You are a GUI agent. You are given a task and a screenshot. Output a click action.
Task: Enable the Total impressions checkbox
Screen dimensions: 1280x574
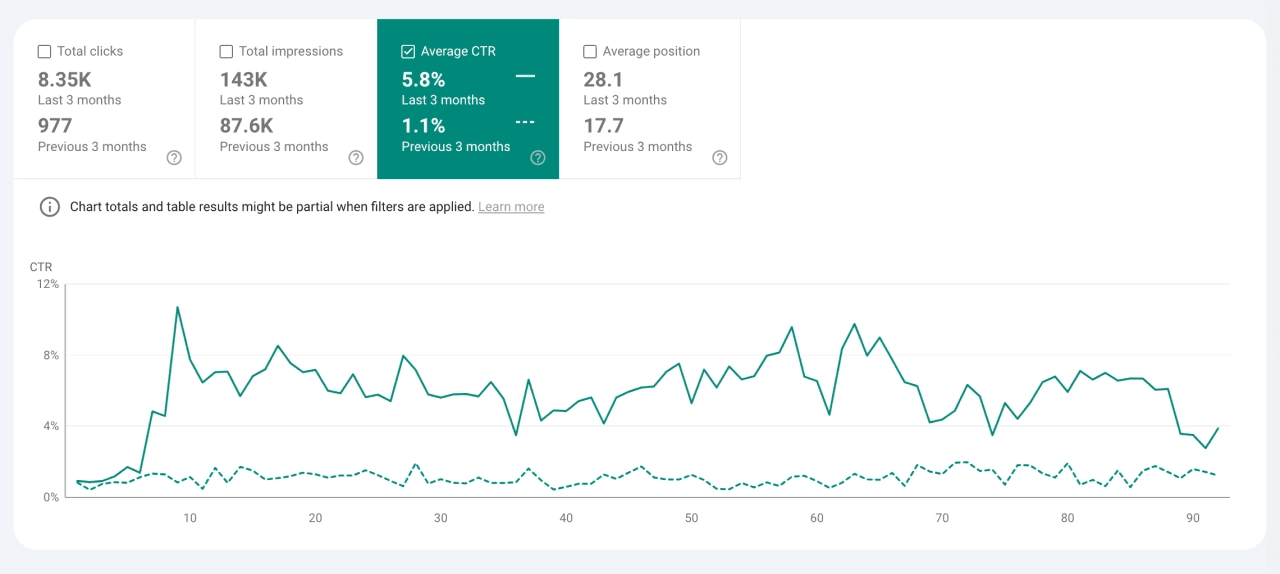pos(227,51)
